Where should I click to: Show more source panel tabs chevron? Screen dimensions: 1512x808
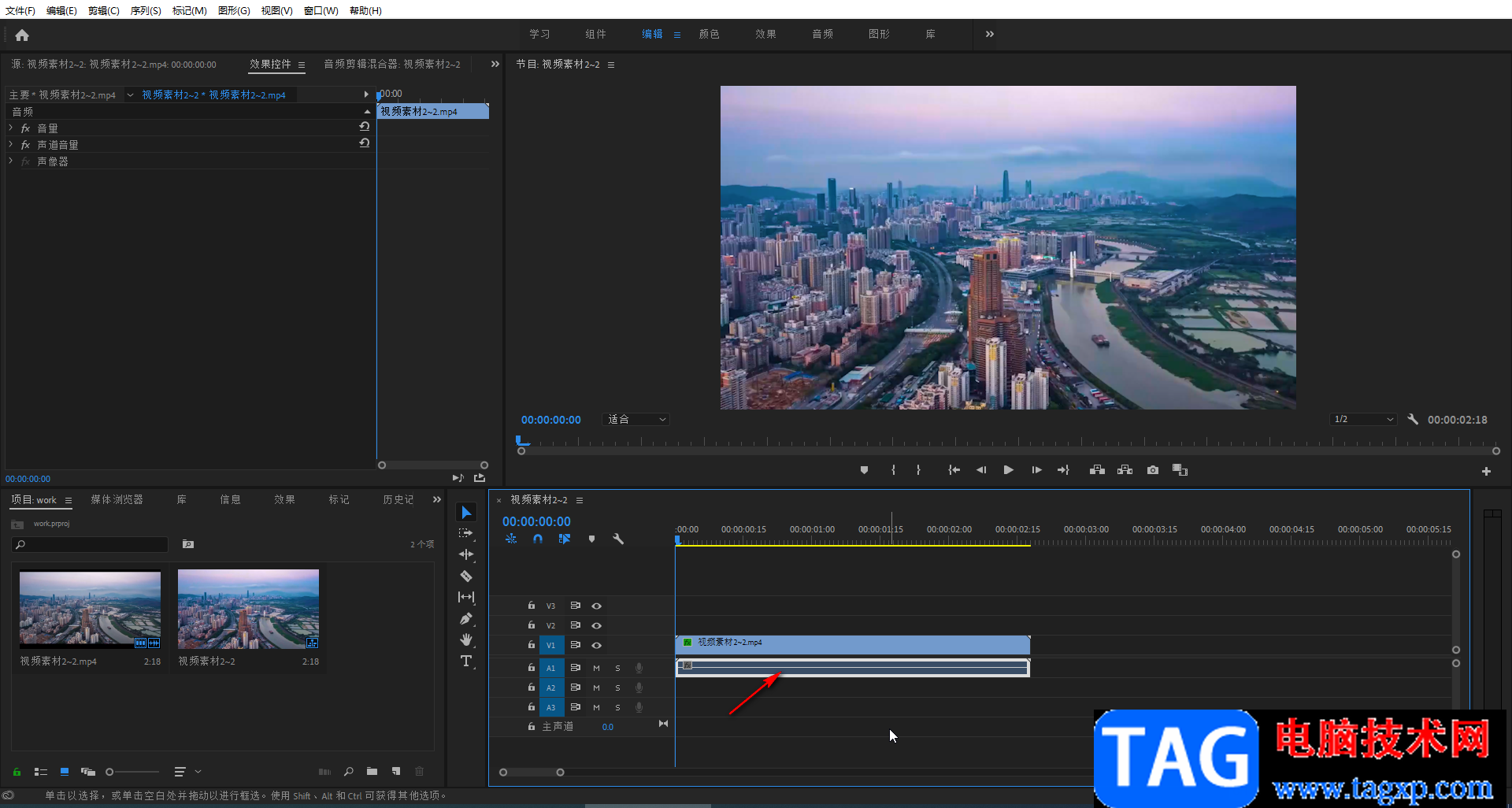[x=495, y=64]
